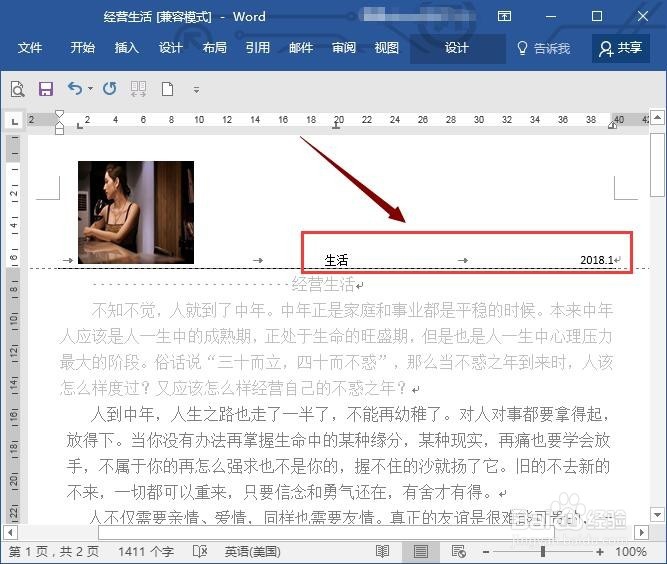The image size is (667, 564).
Task: Click the vertical scrollbar thumb
Action: tap(657, 164)
